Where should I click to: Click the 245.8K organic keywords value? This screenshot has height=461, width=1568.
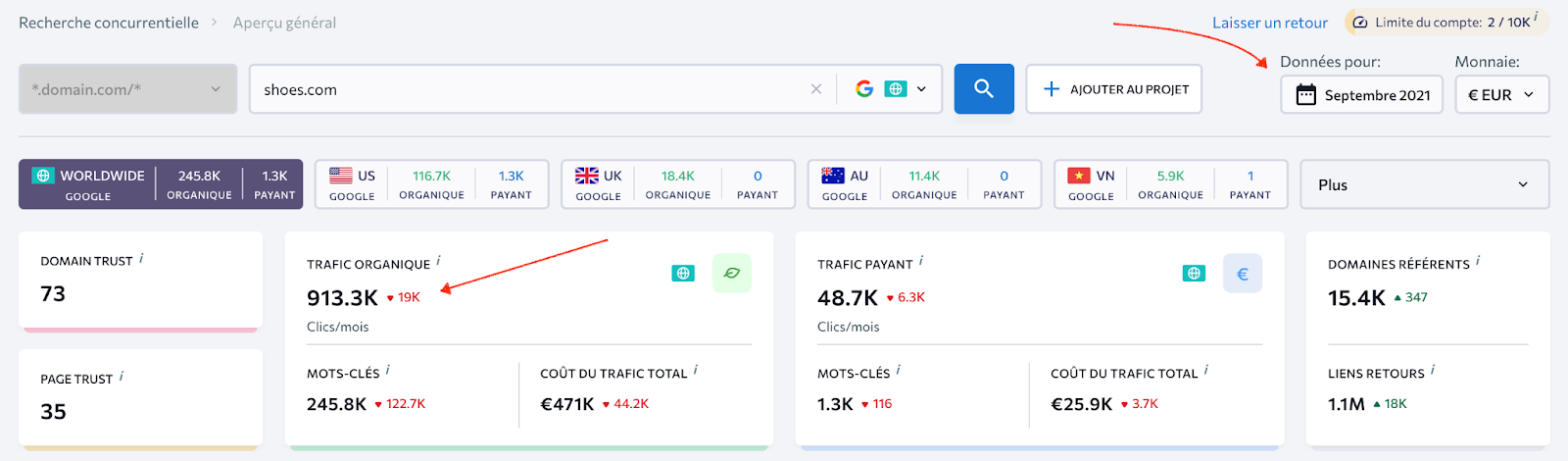click(x=336, y=404)
